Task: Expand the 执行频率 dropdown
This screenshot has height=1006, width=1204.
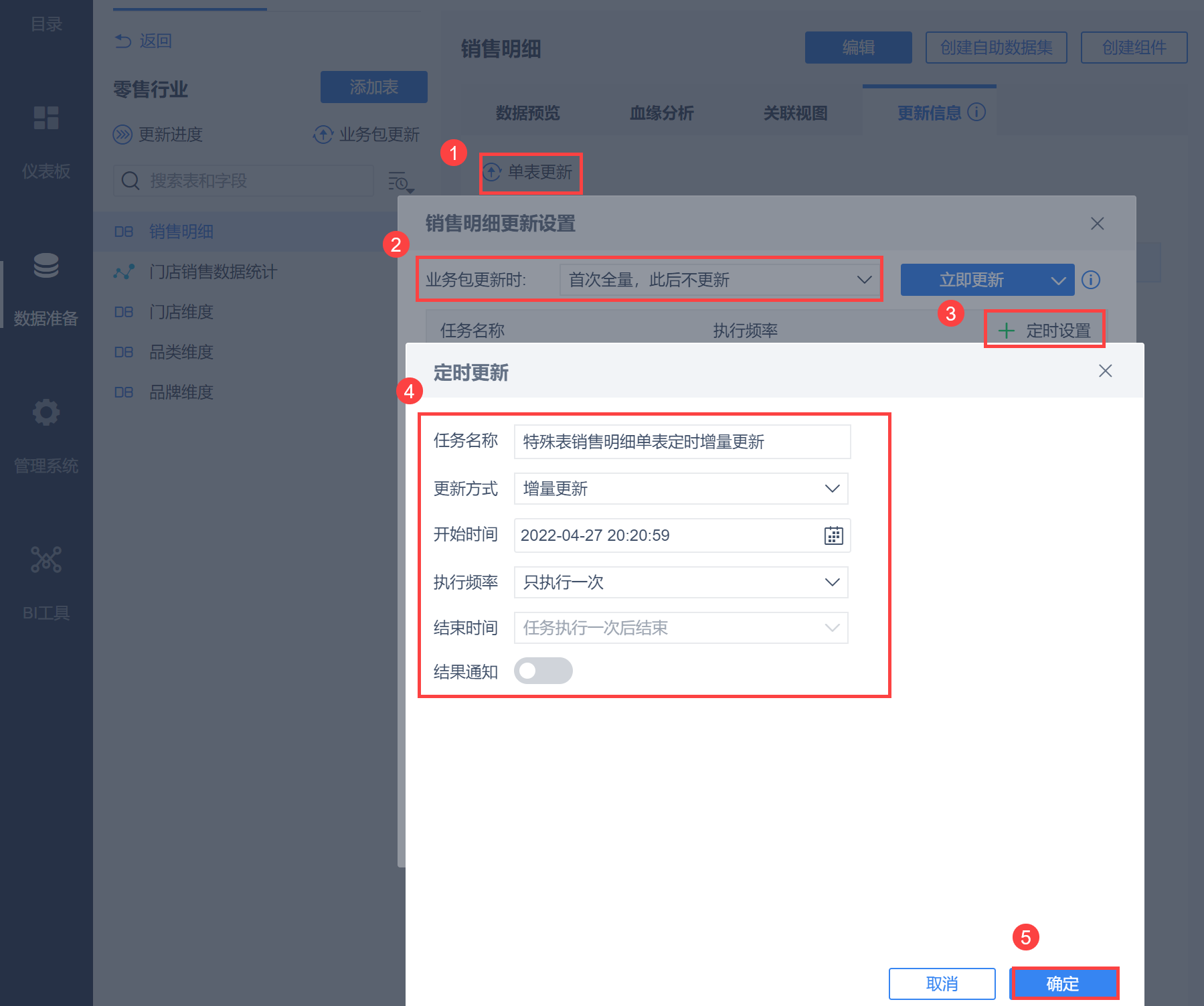Action: click(x=681, y=582)
